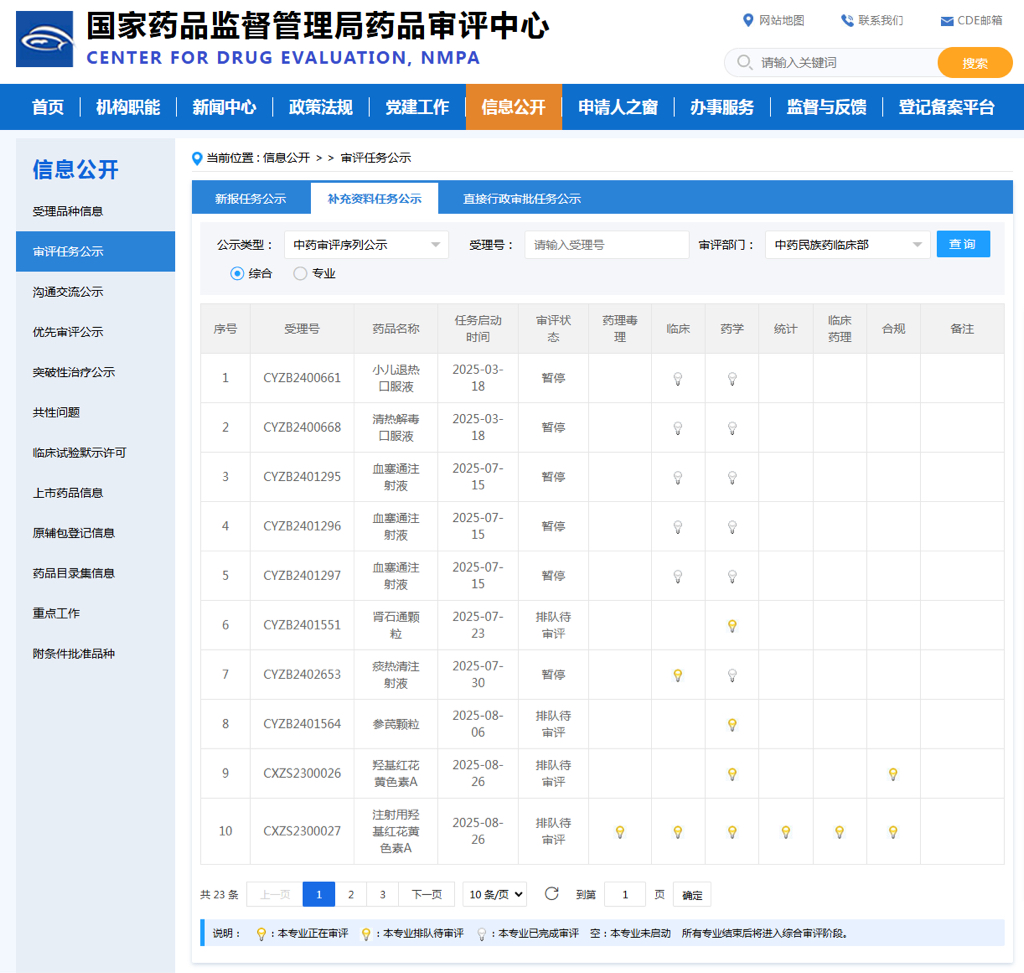
Task: Click the contact us phone icon
Action: [847, 20]
